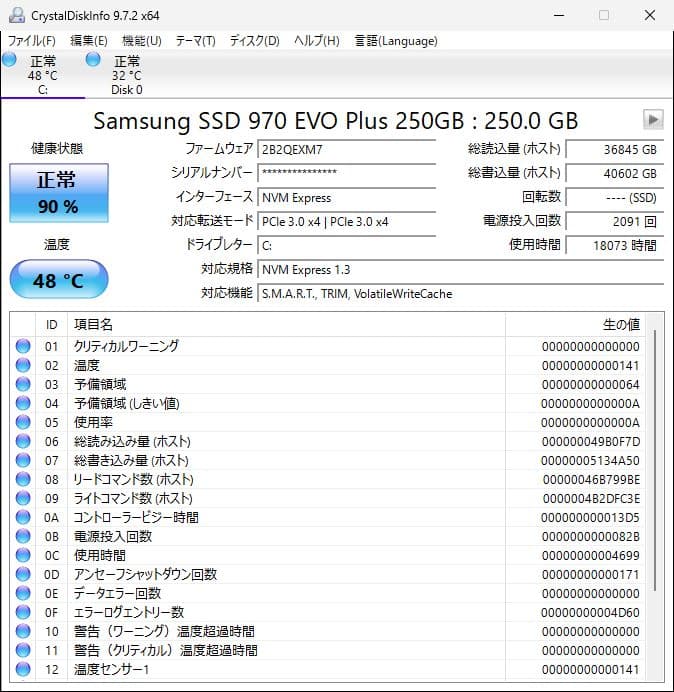Click the rotation rate value ---- (SSD)
Image resolution: width=674 pixels, height=692 pixels.
click(614, 197)
